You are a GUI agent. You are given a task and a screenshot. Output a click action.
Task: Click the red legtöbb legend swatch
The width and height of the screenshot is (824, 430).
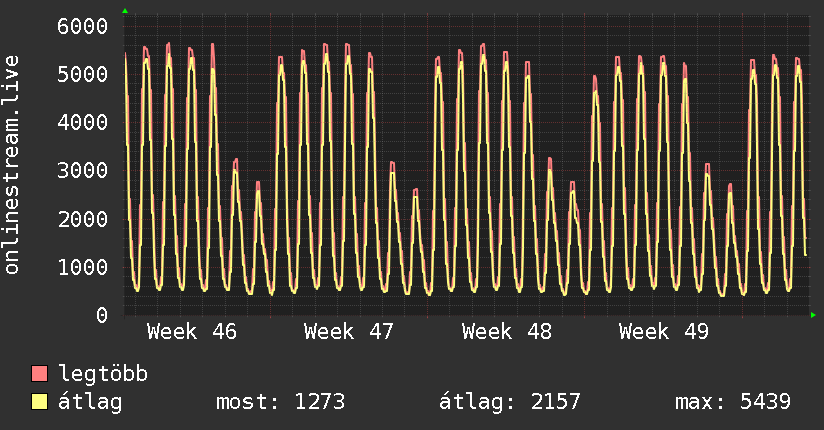click(x=40, y=375)
